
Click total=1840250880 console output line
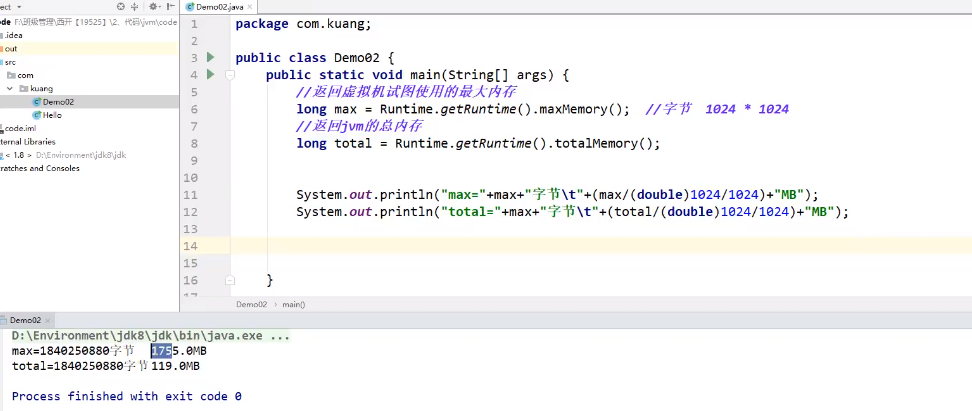[x=105, y=366]
